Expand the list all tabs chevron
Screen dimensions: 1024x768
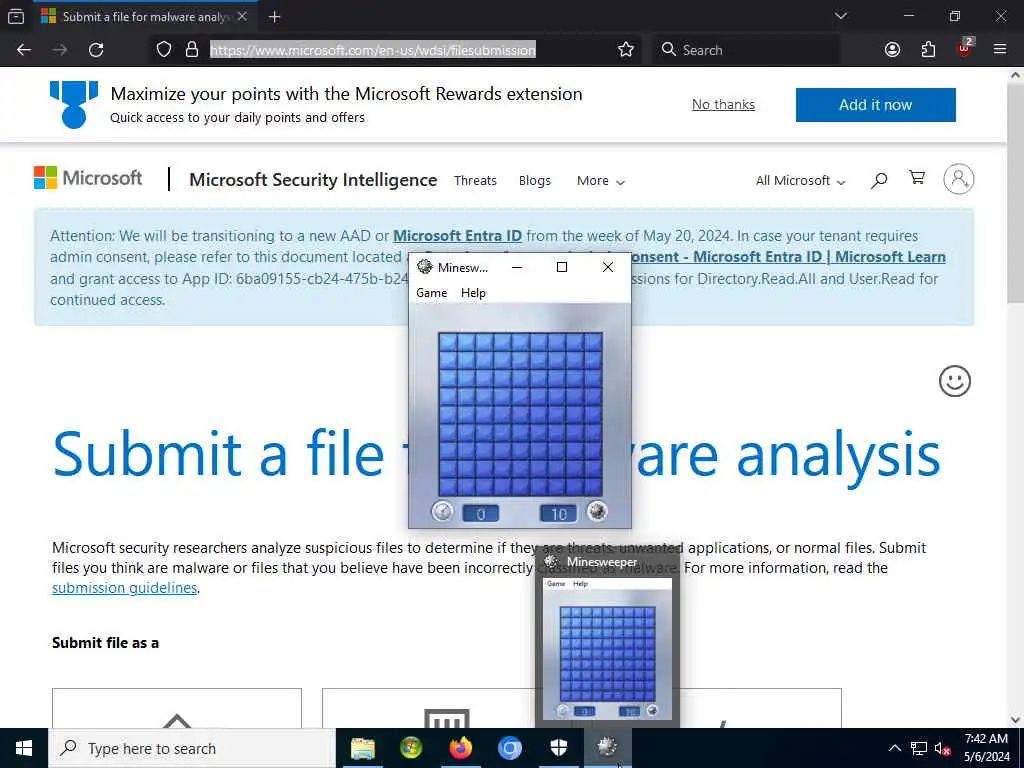(x=840, y=16)
